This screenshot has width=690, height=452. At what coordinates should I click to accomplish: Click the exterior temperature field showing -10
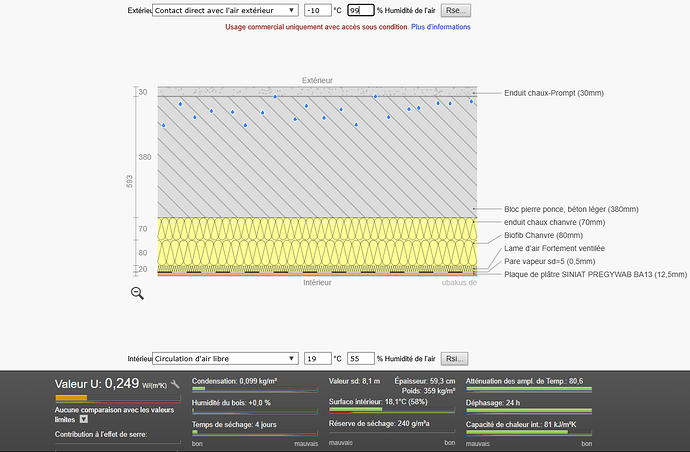[318, 10]
